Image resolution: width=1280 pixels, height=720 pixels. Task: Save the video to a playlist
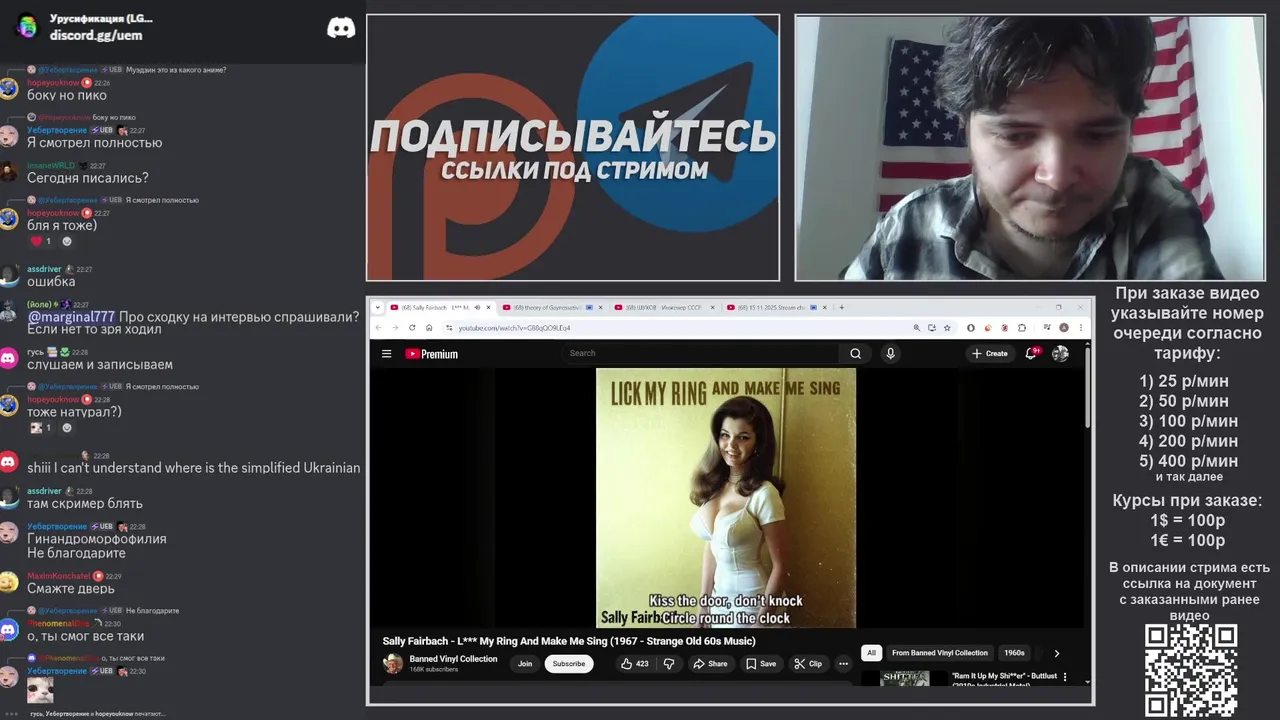(x=761, y=663)
